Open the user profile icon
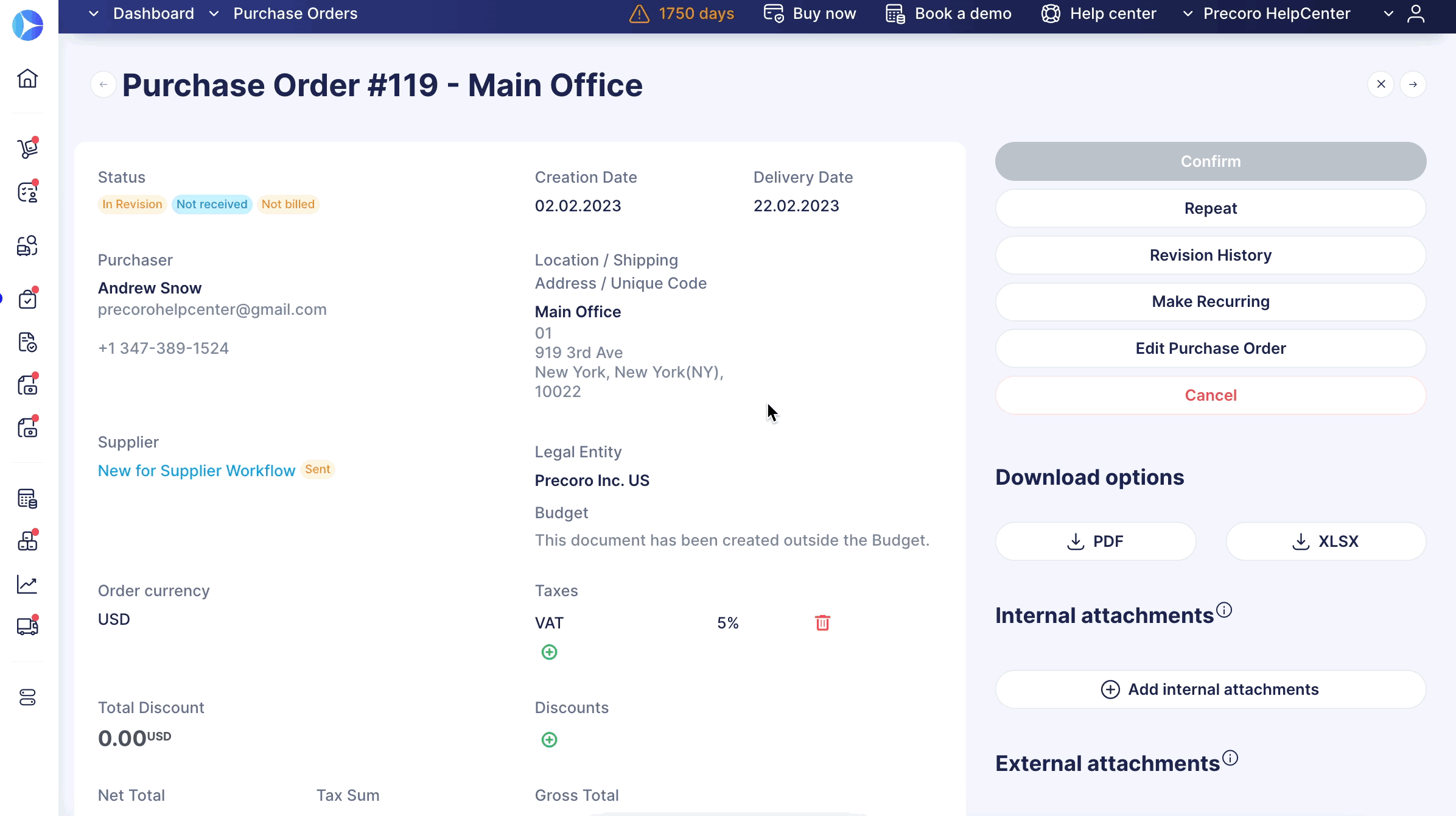Viewport: 1456px width, 816px height. (1416, 14)
